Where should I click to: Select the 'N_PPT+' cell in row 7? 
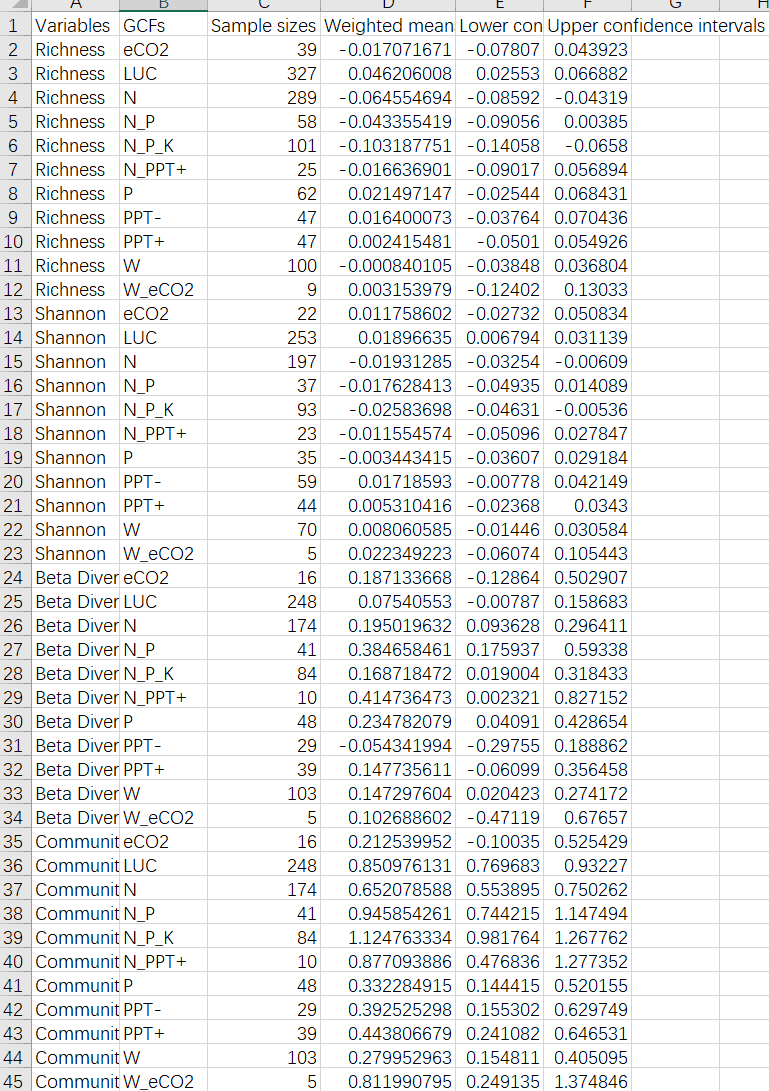[164, 170]
